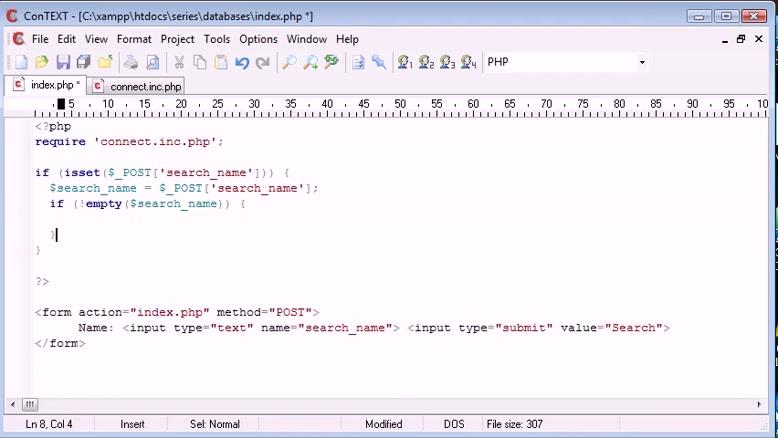The height and width of the screenshot is (438, 778).
Task: Click the 'Ln 8, Col 4' status entry
Action: click(49, 424)
